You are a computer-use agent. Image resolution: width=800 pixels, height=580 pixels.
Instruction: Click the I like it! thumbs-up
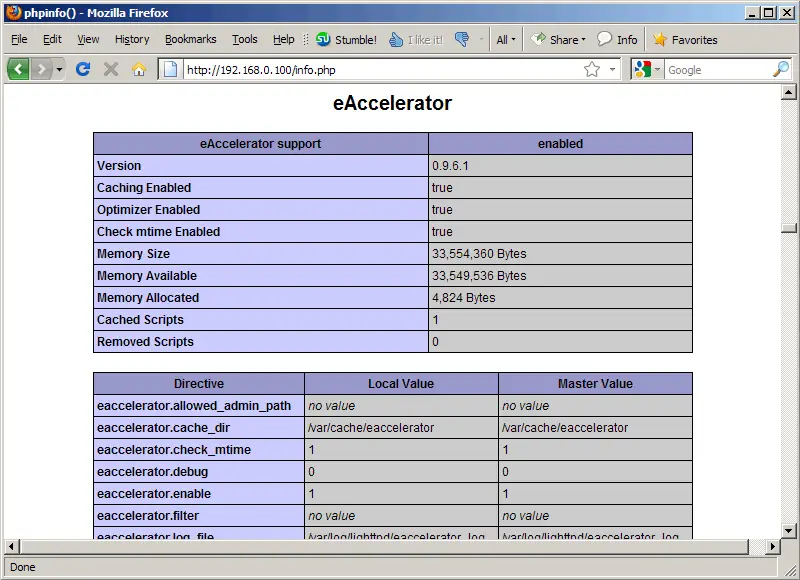pos(416,40)
